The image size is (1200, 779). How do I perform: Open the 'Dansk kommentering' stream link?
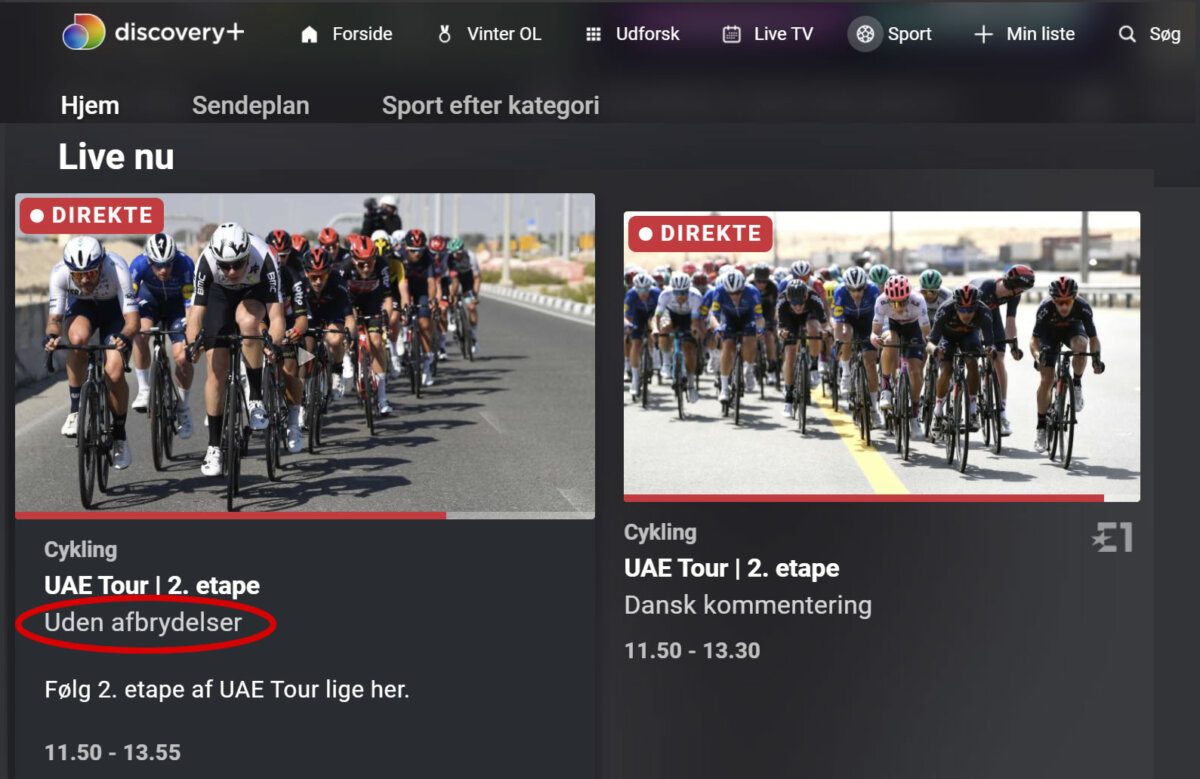[748, 605]
